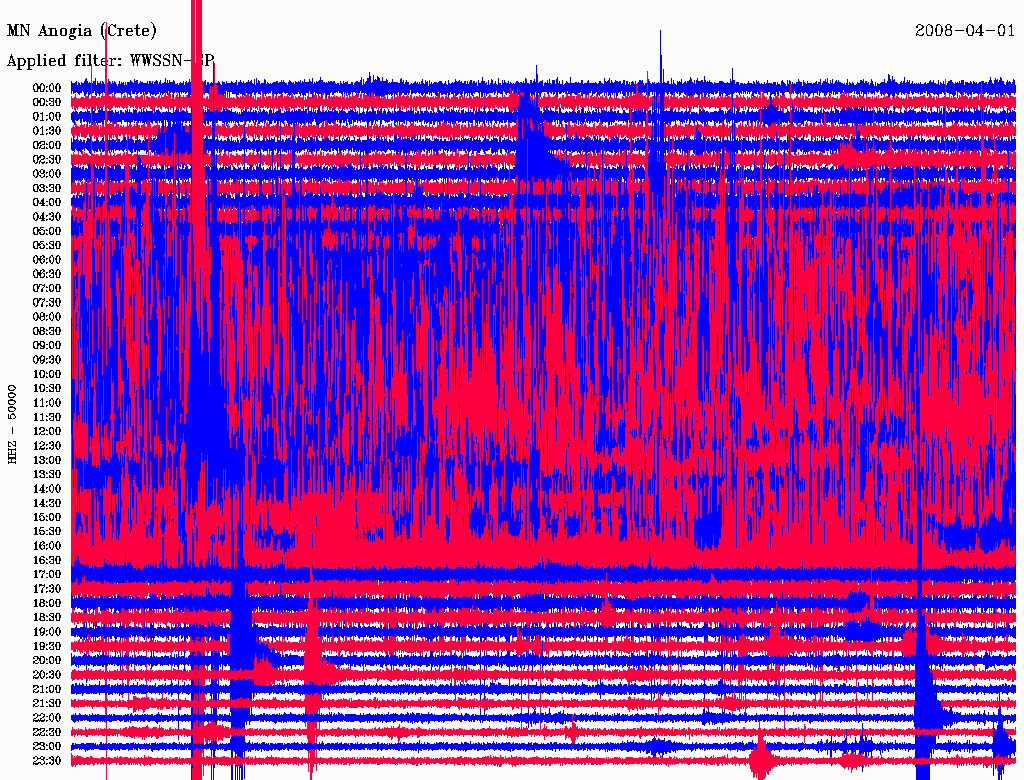This screenshot has width=1024, height=780.
Task: Click the 04:30 time label
Action: click(47, 217)
